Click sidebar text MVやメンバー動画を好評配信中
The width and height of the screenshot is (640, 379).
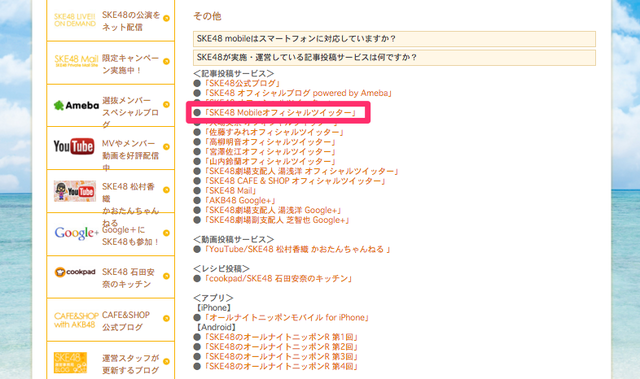click(x=131, y=155)
